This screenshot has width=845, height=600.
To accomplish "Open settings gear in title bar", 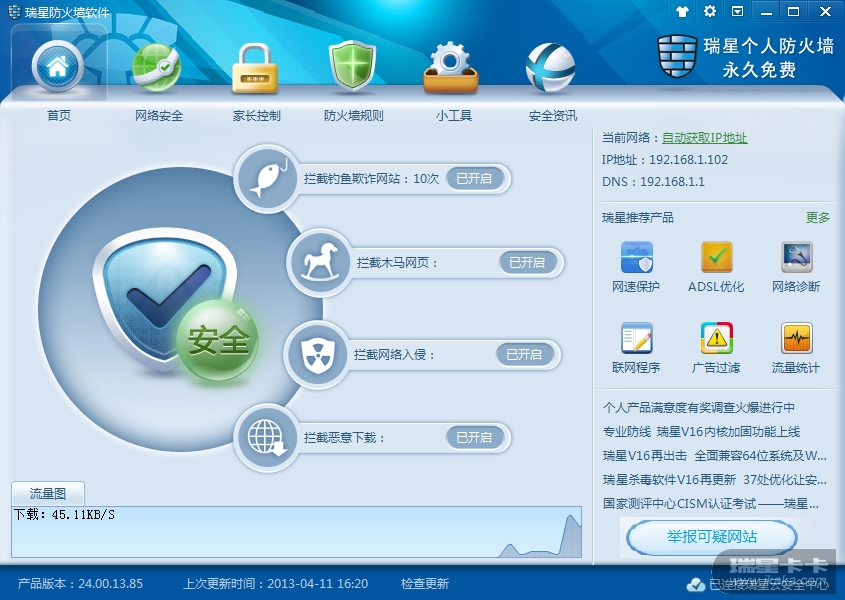I will click(x=710, y=11).
